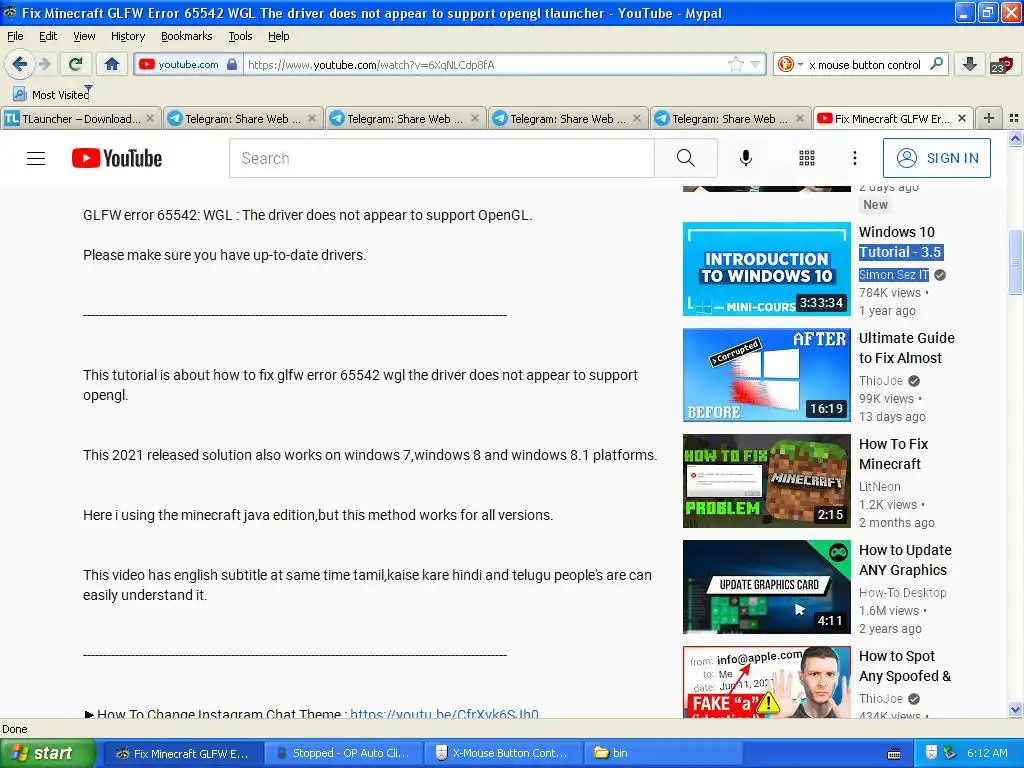
Task: Open the Tools menu
Action: click(240, 36)
